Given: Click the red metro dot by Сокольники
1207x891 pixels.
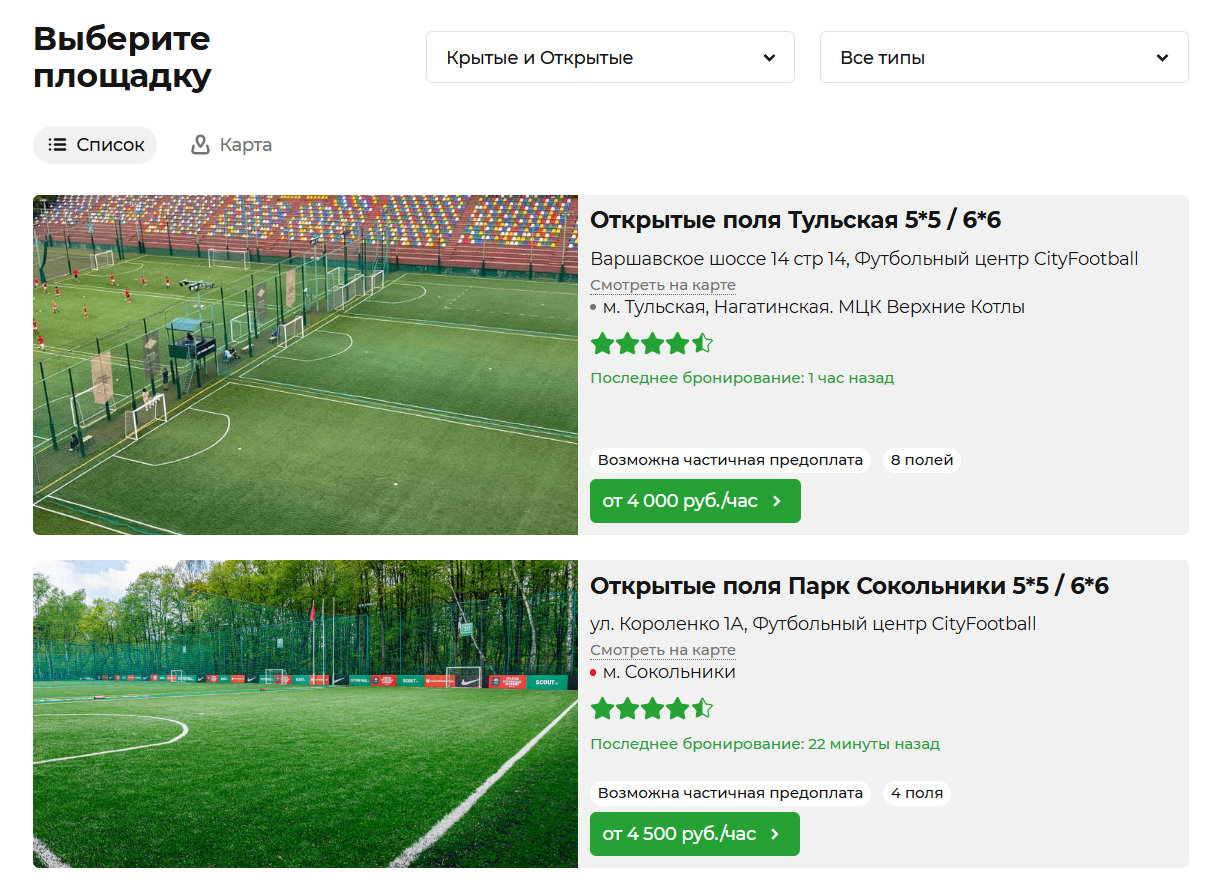Looking at the screenshot, I should pyautogui.click(x=593, y=673).
